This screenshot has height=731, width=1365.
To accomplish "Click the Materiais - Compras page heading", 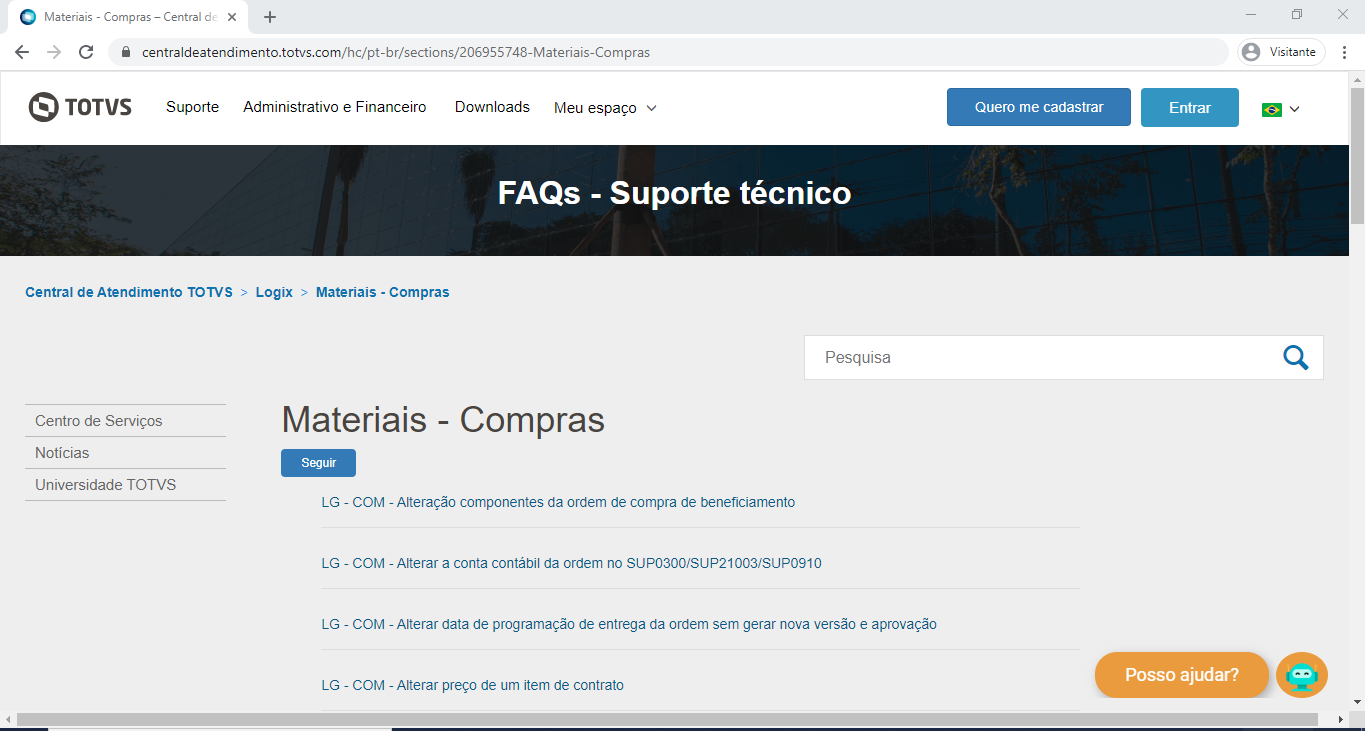I will 443,420.
